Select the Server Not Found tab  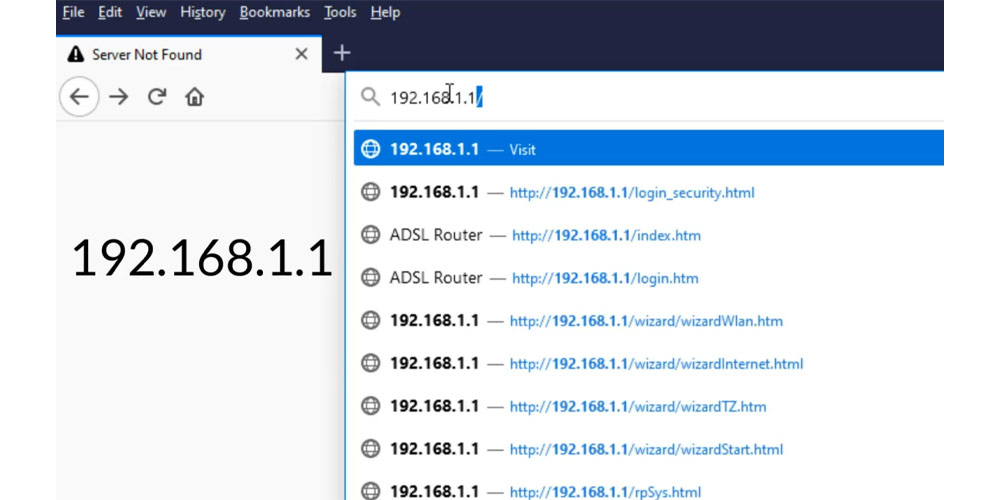click(x=188, y=54)
